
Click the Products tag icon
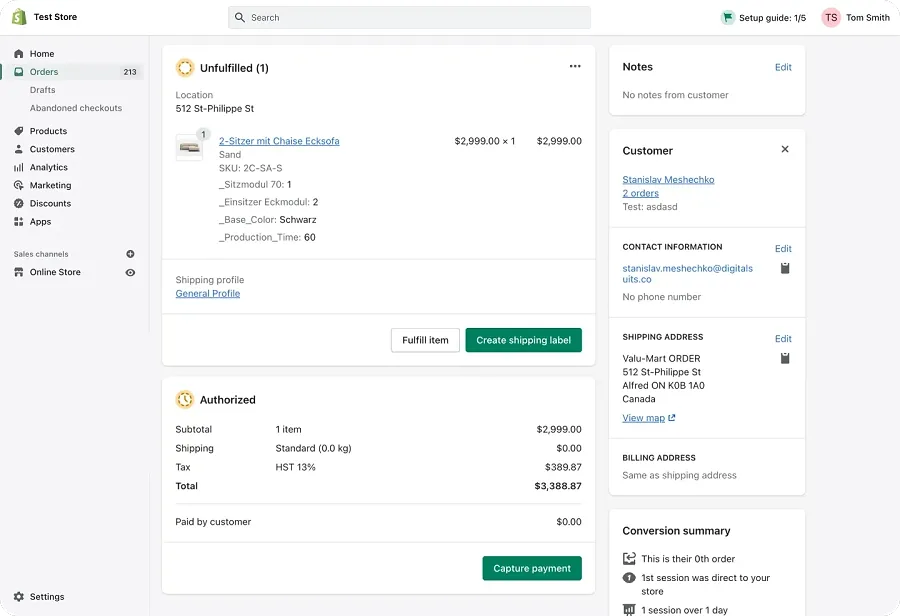[19, 131]
